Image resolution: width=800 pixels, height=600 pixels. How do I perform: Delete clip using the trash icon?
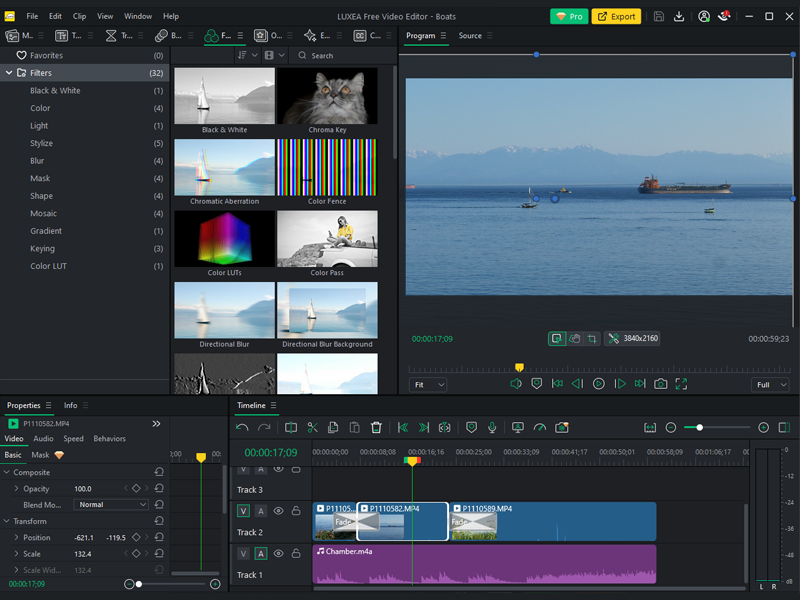click(377, 427)
